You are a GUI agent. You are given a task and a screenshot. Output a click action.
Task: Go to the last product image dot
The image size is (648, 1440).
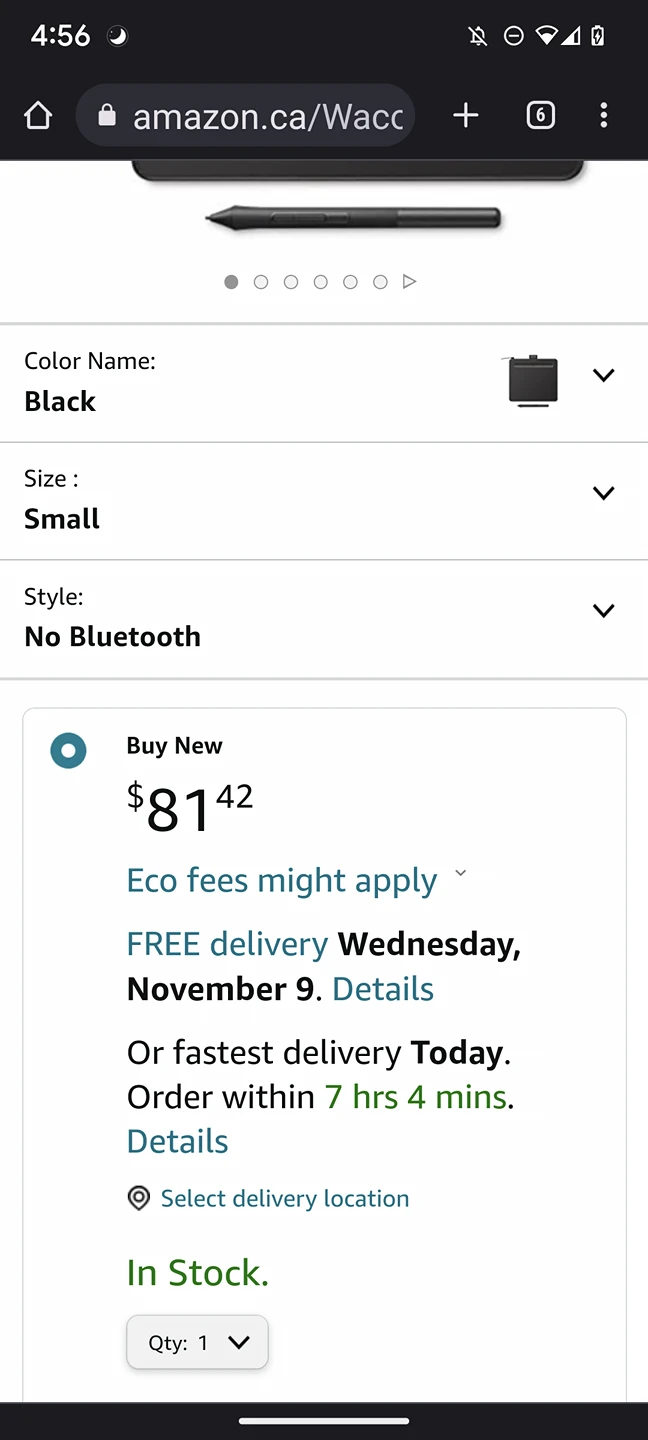(380, 282)
